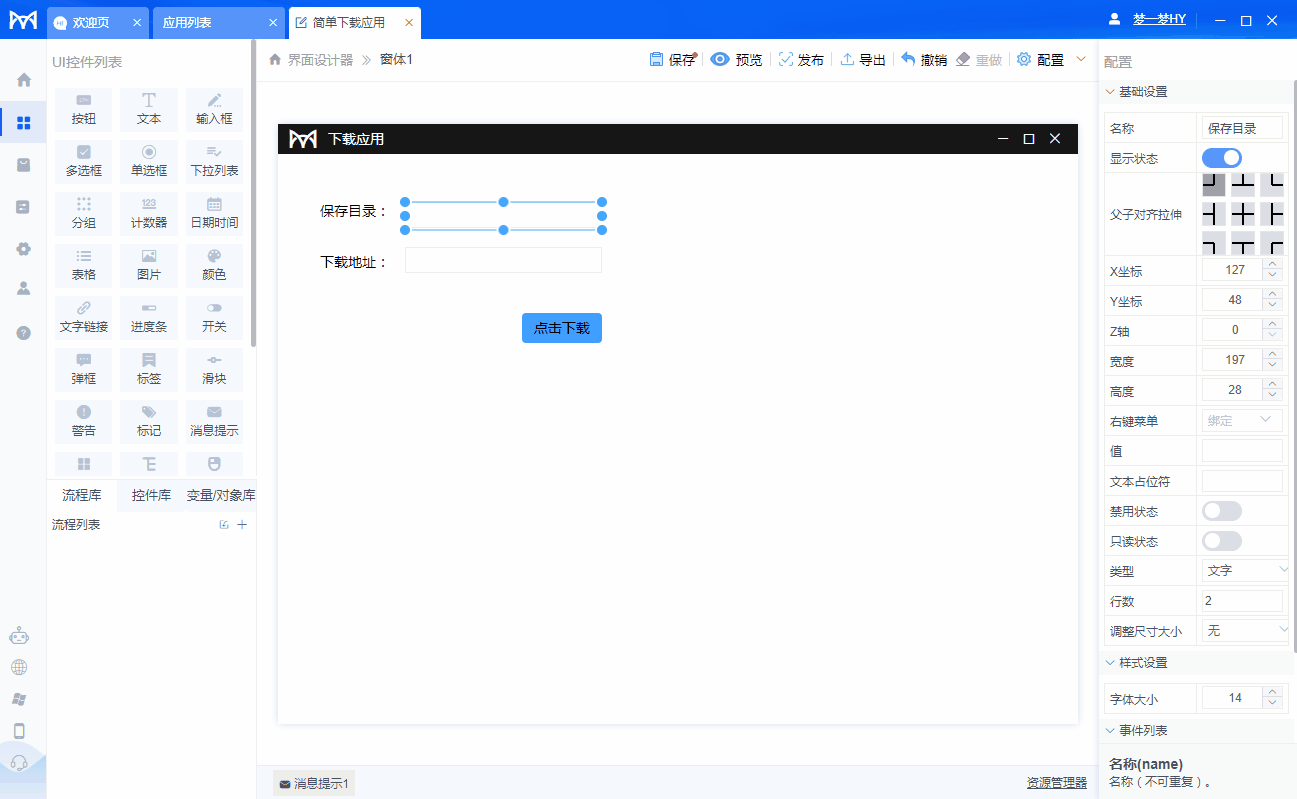Collapse the 样式设置 section
The image size is (1297, 799).
[1110, 663]
